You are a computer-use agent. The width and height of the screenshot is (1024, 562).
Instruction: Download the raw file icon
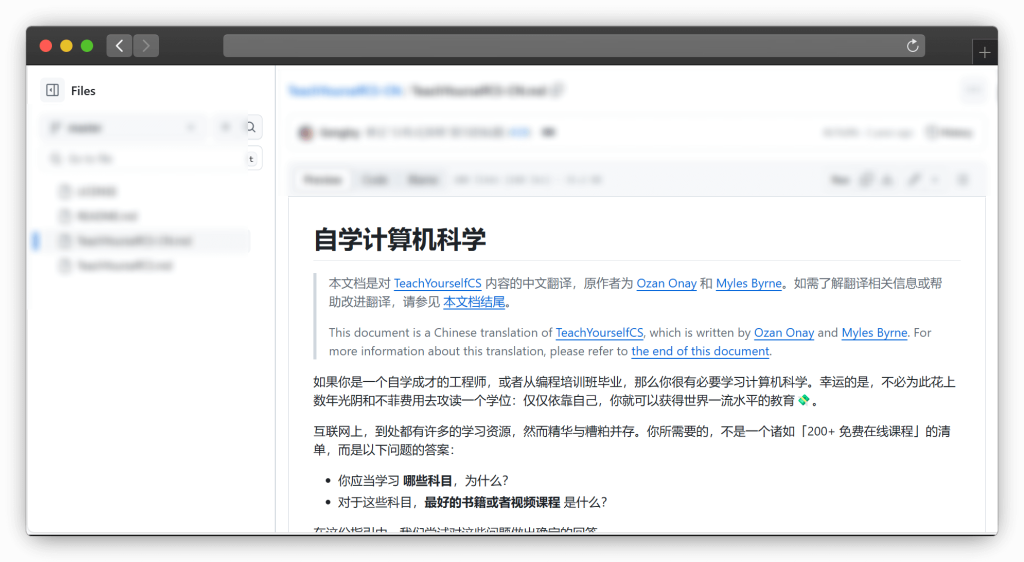(x=887, y=180)
